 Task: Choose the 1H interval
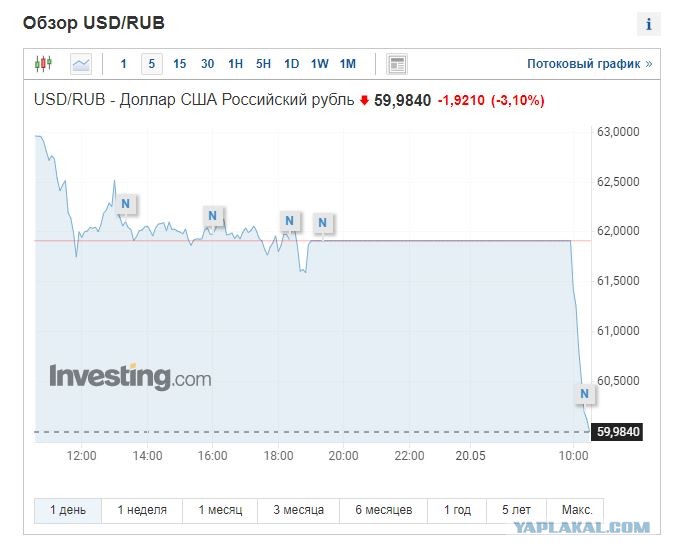235,64
